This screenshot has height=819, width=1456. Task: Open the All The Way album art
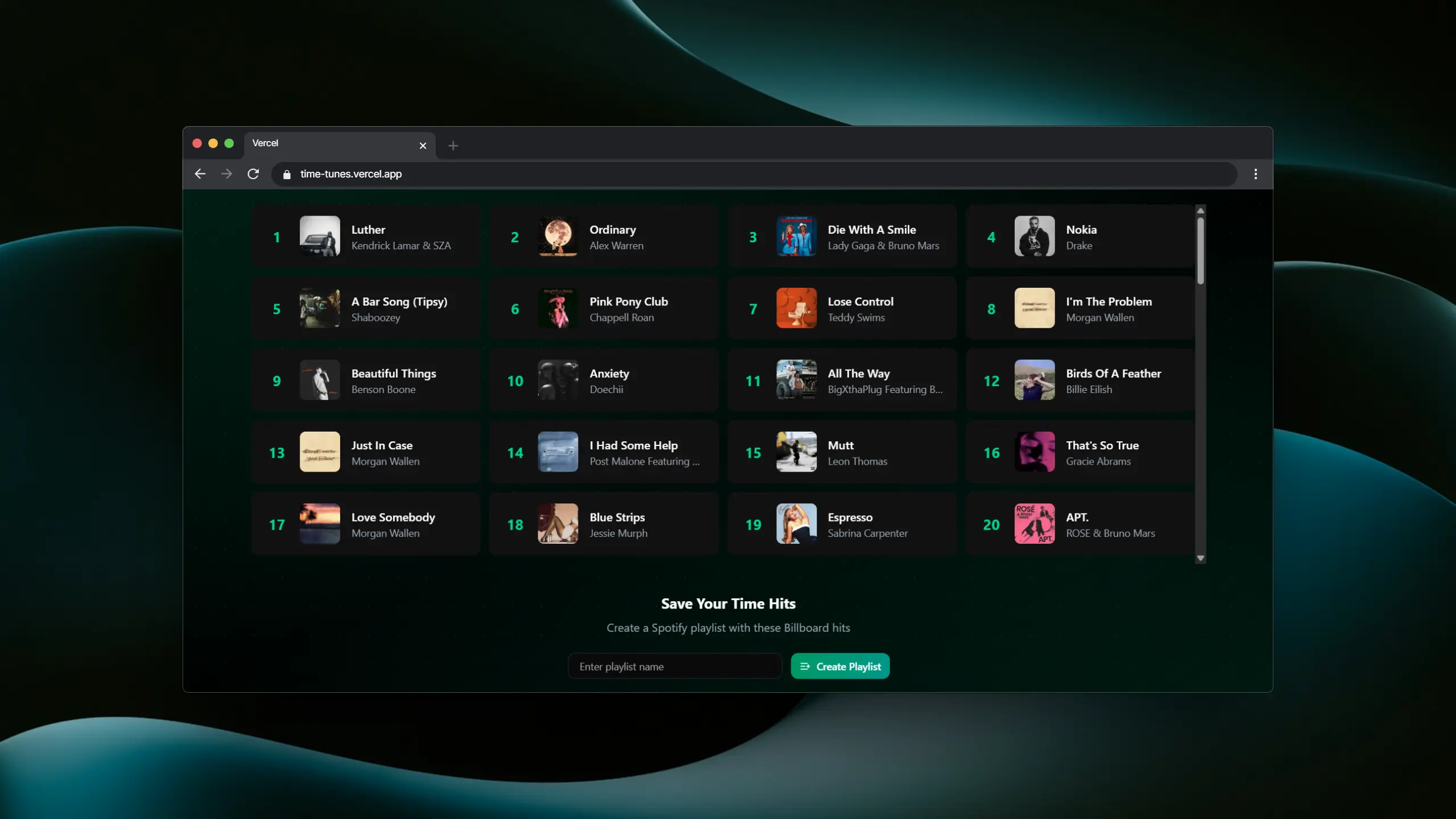pyautogui.click(x=796, y=380)
